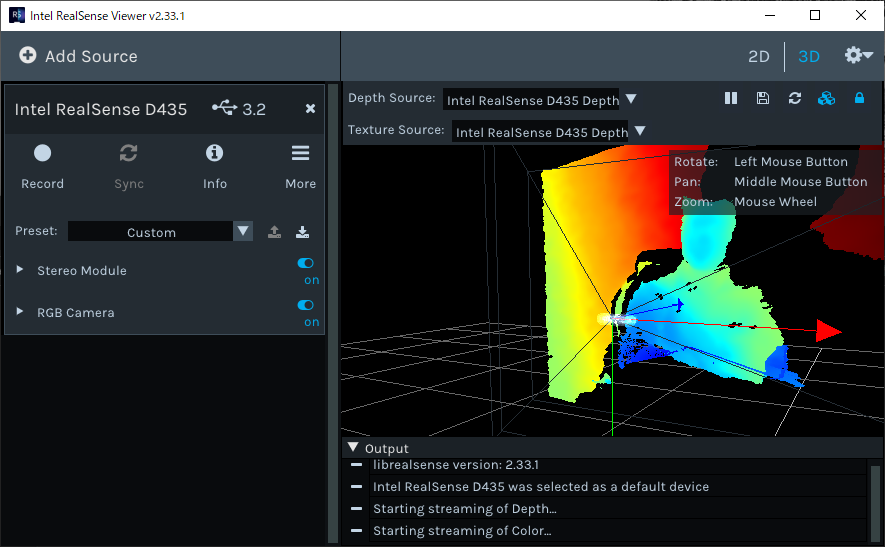Screen dimensions: 885x547
Task: Remove the Intel RealSense D435 device
Action: (310, 108)
